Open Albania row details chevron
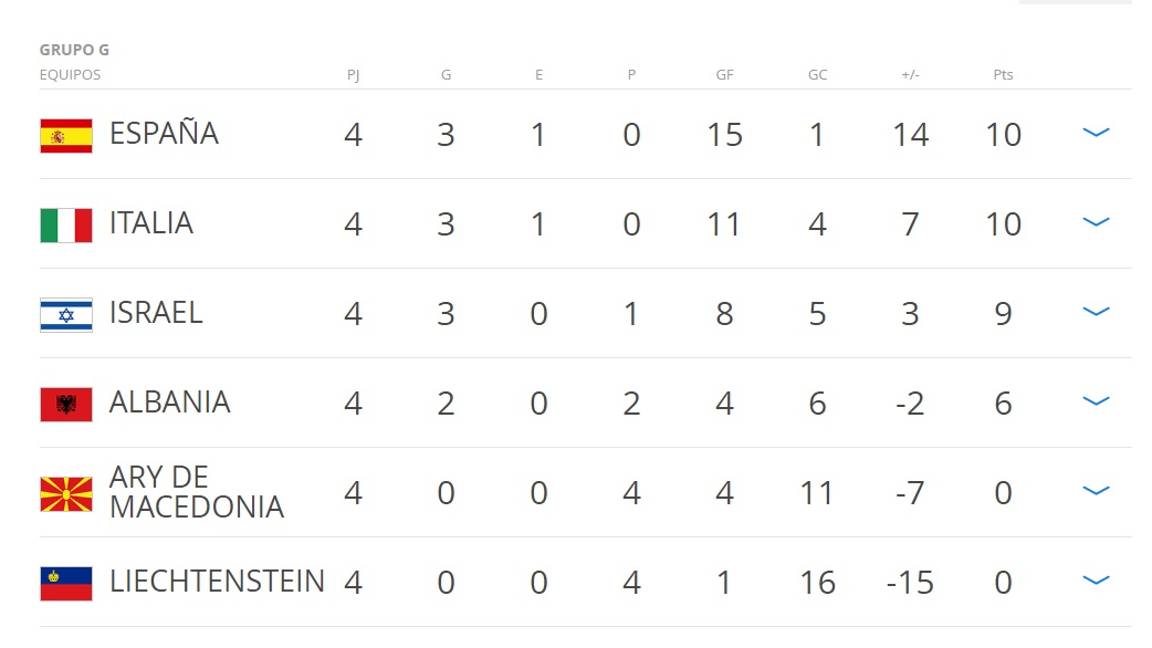This screenshot has height=648, width=1152. coord(1096,401)
